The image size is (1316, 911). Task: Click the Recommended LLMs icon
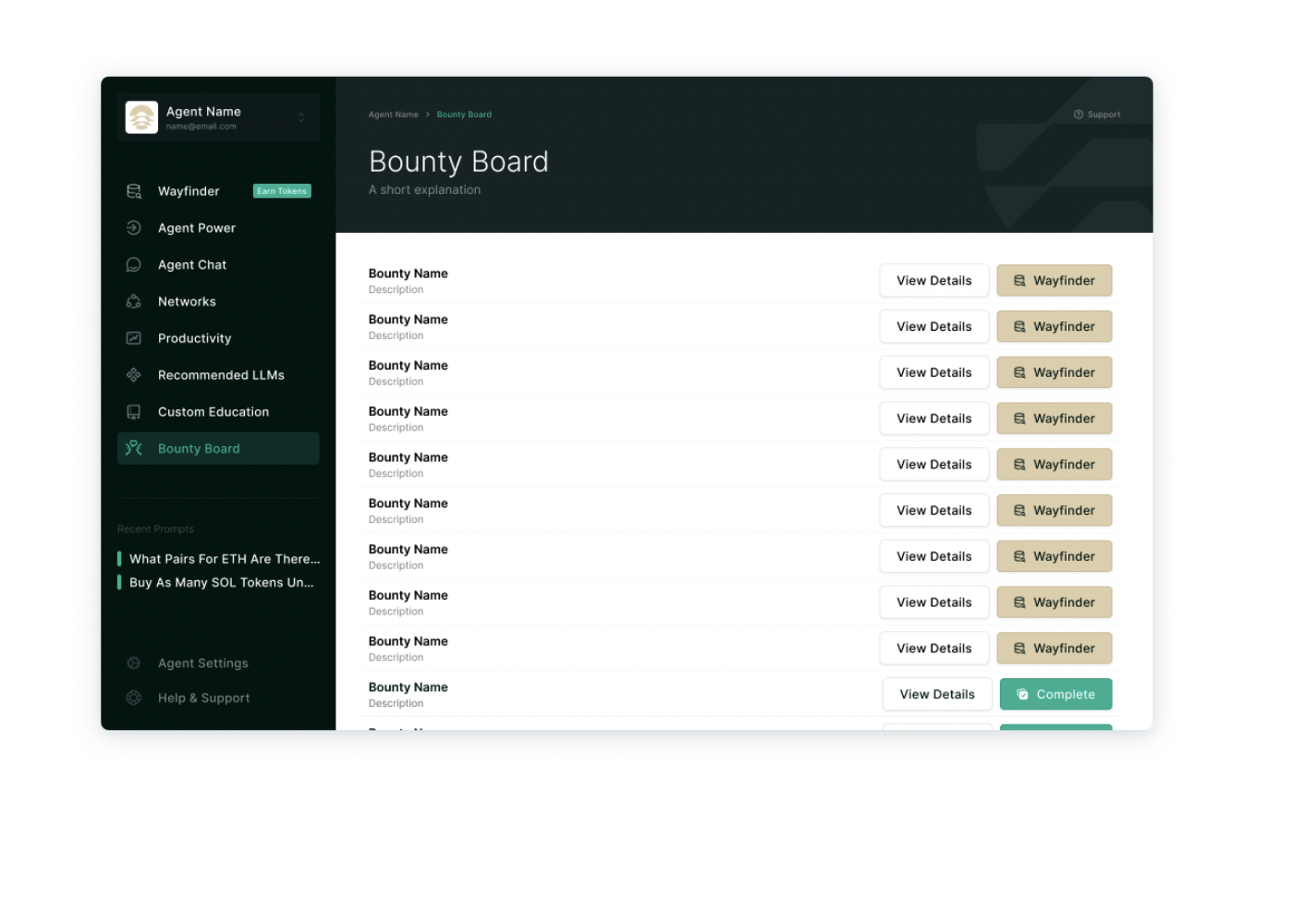[134, 375]
